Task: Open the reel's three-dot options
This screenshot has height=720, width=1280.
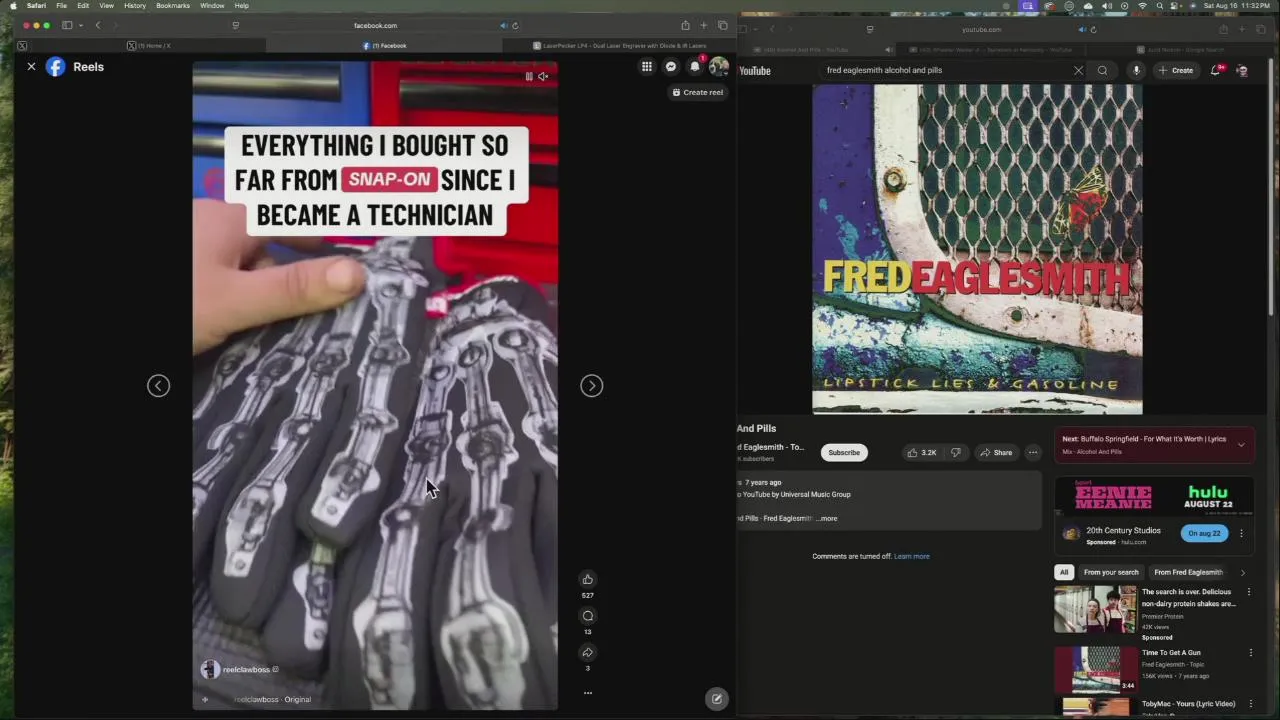Action: tap(588, 692)
